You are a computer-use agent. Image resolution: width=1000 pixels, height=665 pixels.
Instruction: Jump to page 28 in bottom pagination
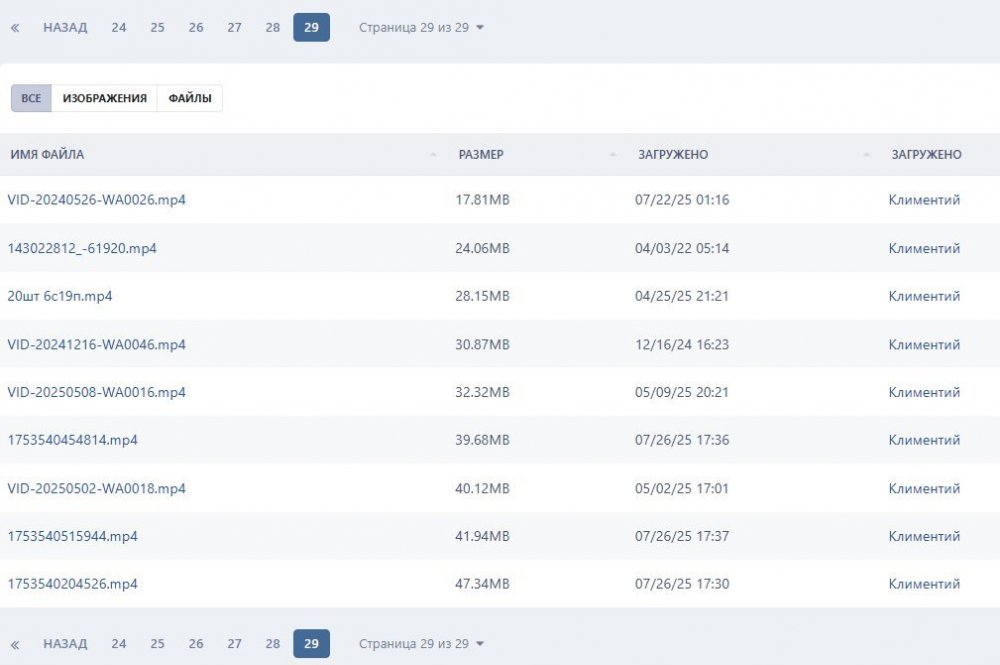[x=273, y=644]
